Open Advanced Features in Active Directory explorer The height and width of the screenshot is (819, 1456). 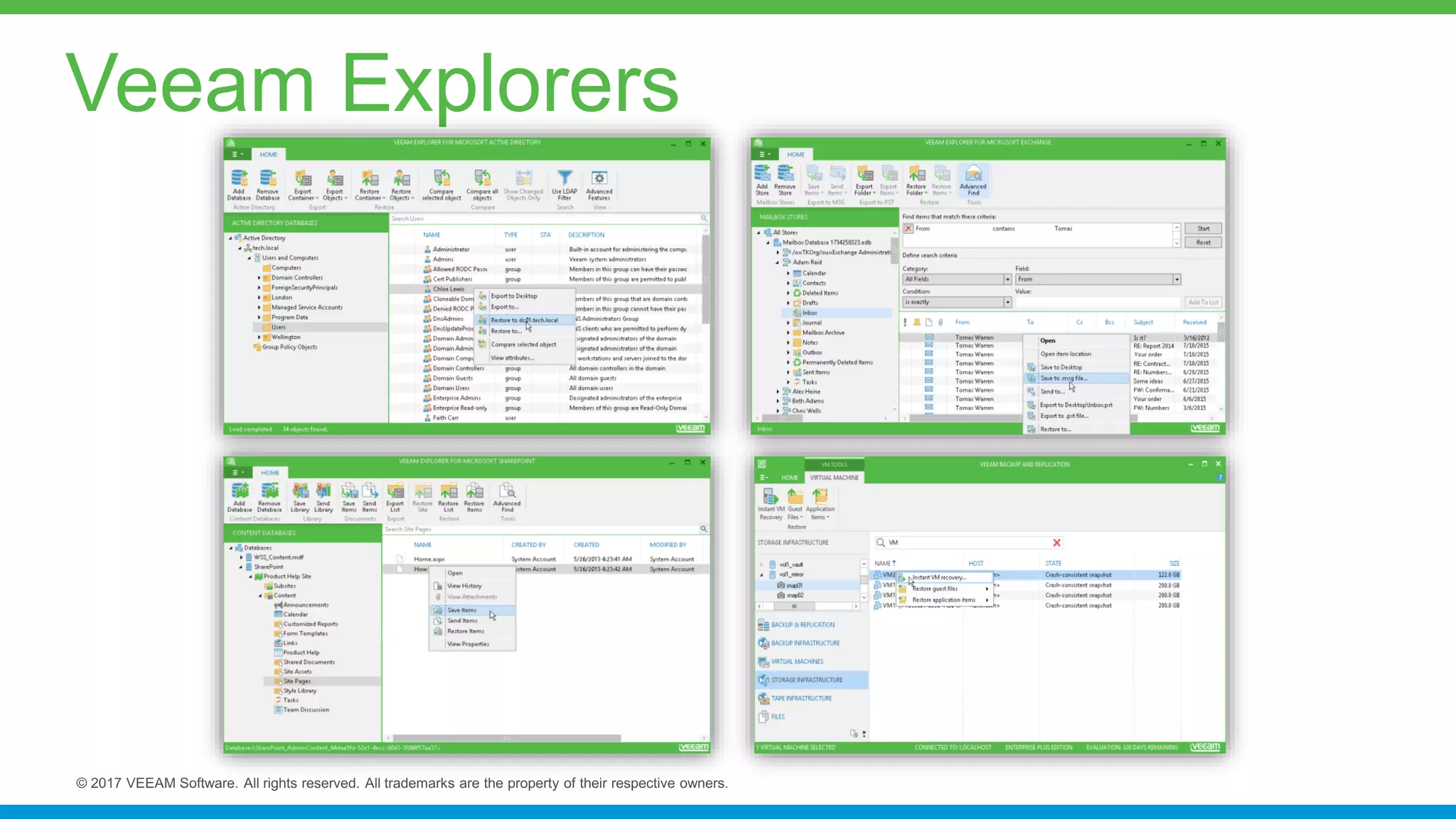click(599, 185)
